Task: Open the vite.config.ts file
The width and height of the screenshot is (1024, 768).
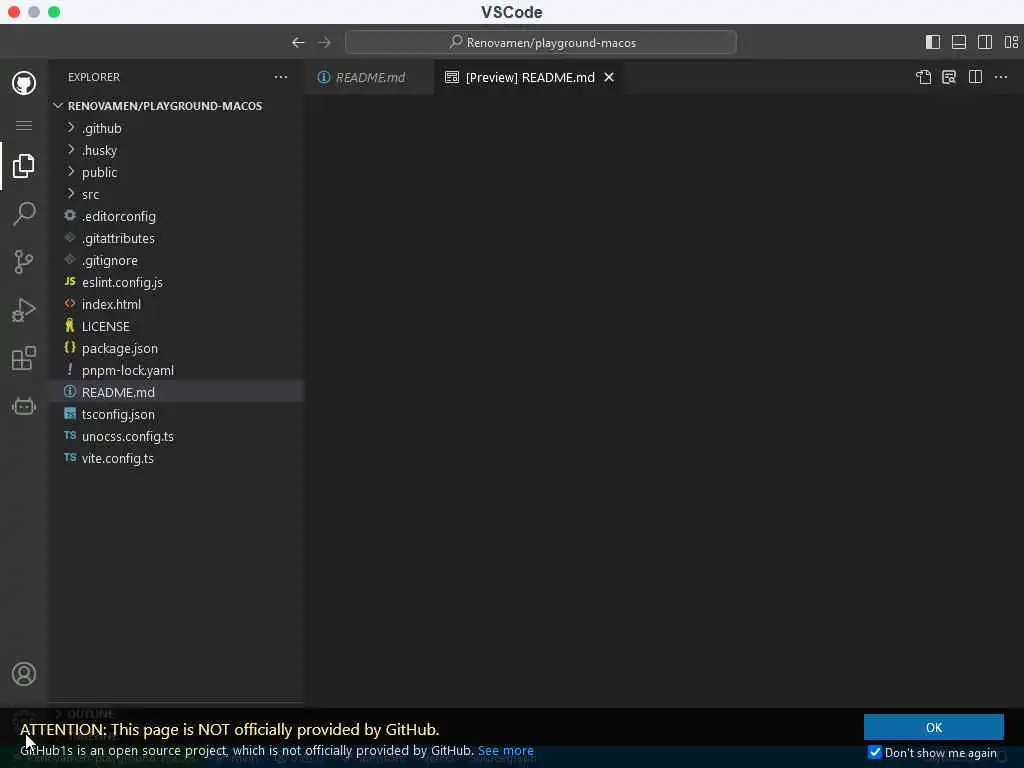Action: [x=175, y=458]
